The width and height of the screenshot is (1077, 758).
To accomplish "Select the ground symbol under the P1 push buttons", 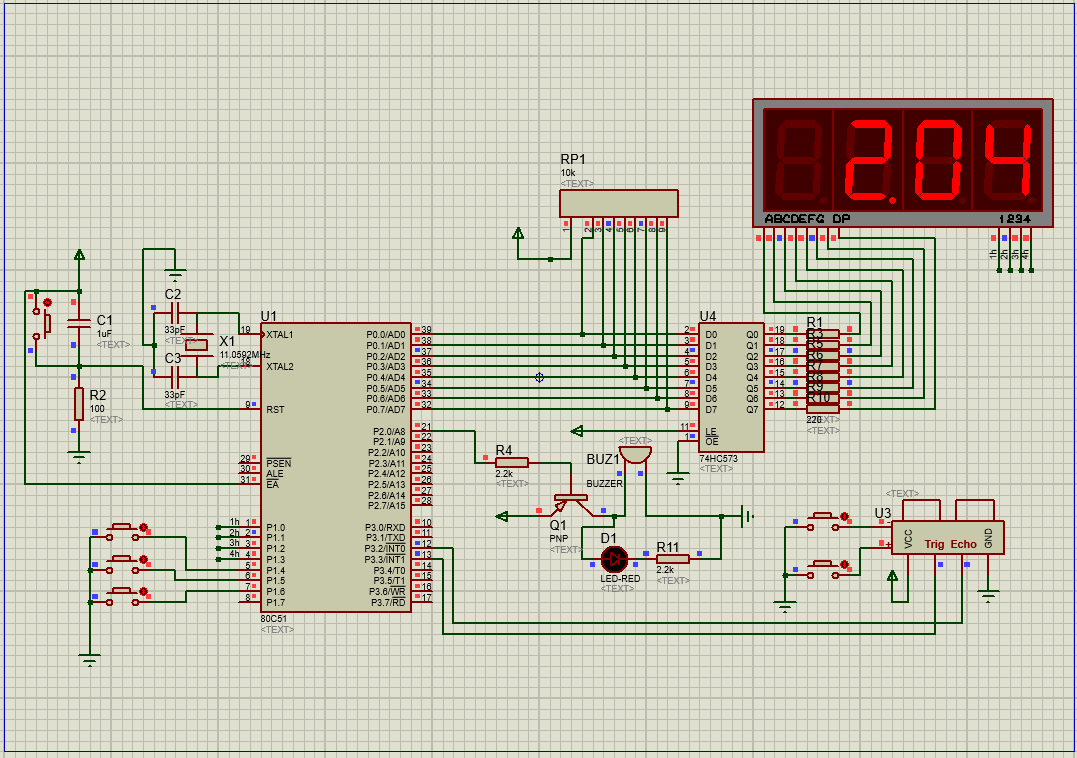I will coord(90,661).
